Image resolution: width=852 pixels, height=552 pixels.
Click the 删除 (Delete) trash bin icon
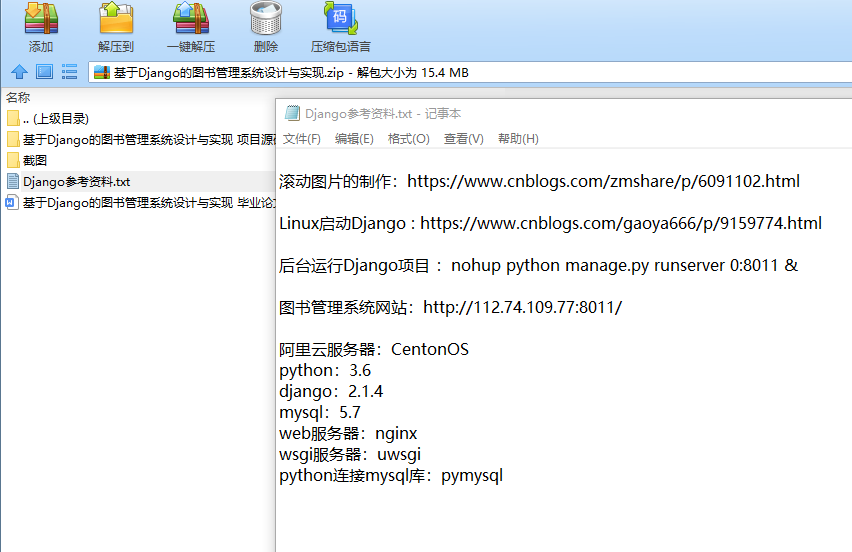coord(266,18)
